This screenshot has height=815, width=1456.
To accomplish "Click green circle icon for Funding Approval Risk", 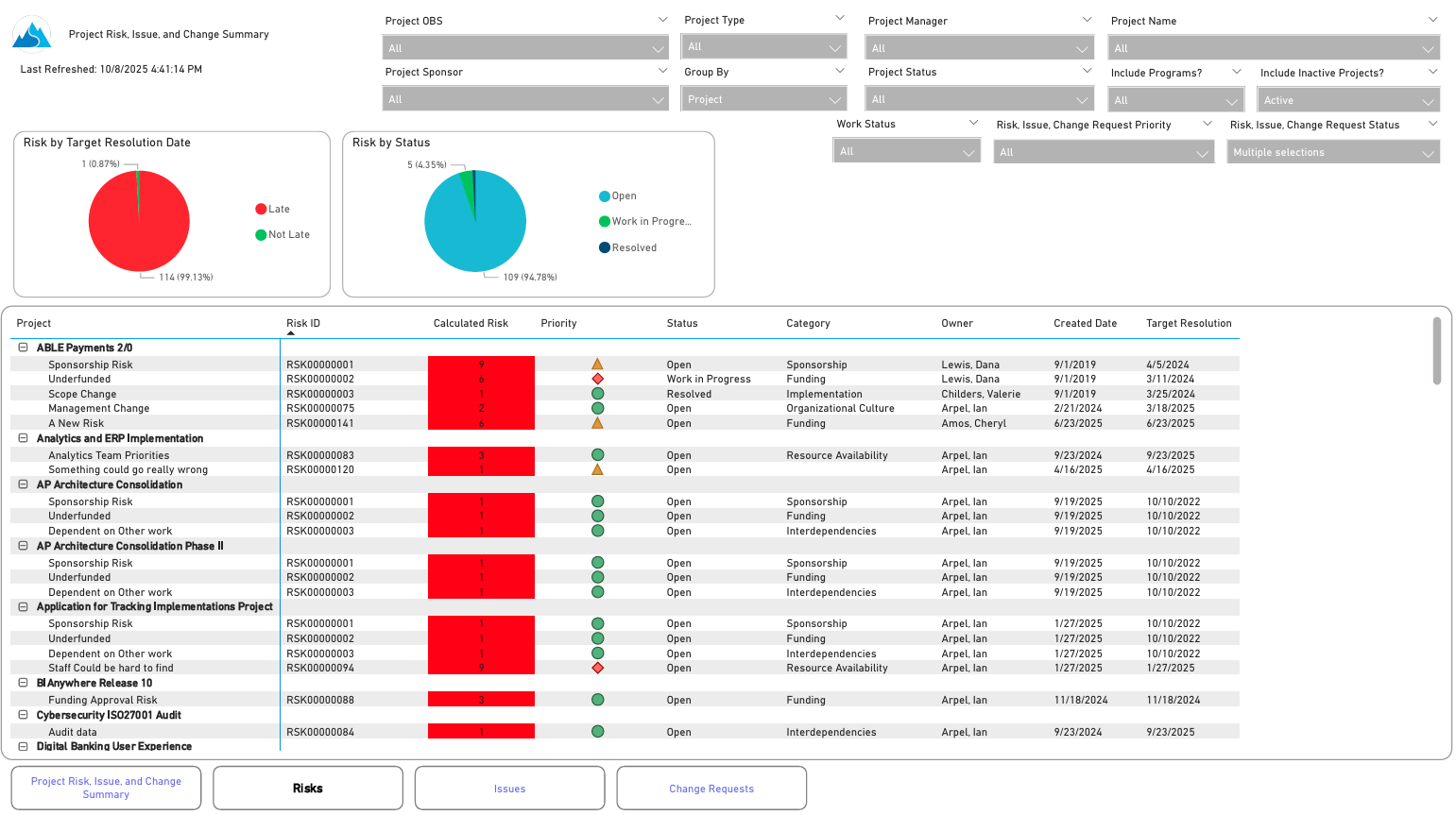I will 597,700.
